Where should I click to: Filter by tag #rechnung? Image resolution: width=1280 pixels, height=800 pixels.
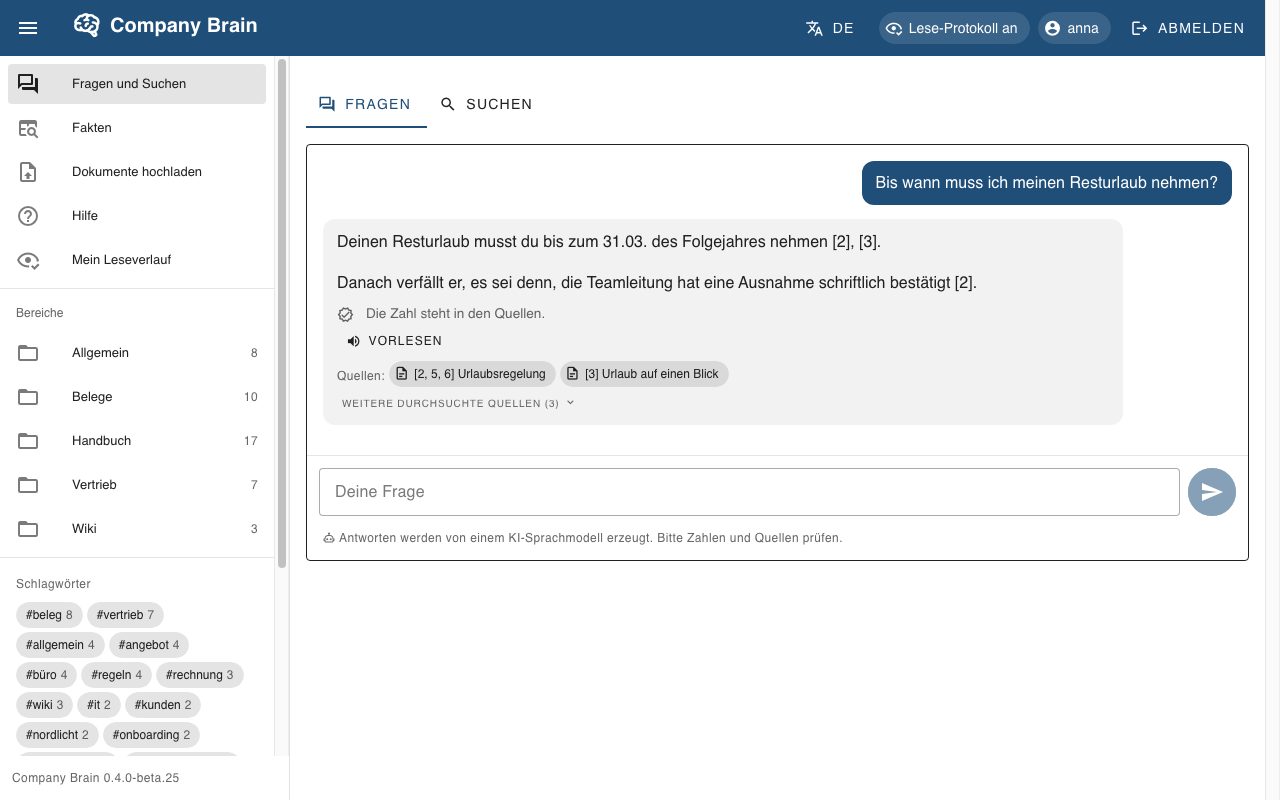pyautogui.click(x=200, y=675)
